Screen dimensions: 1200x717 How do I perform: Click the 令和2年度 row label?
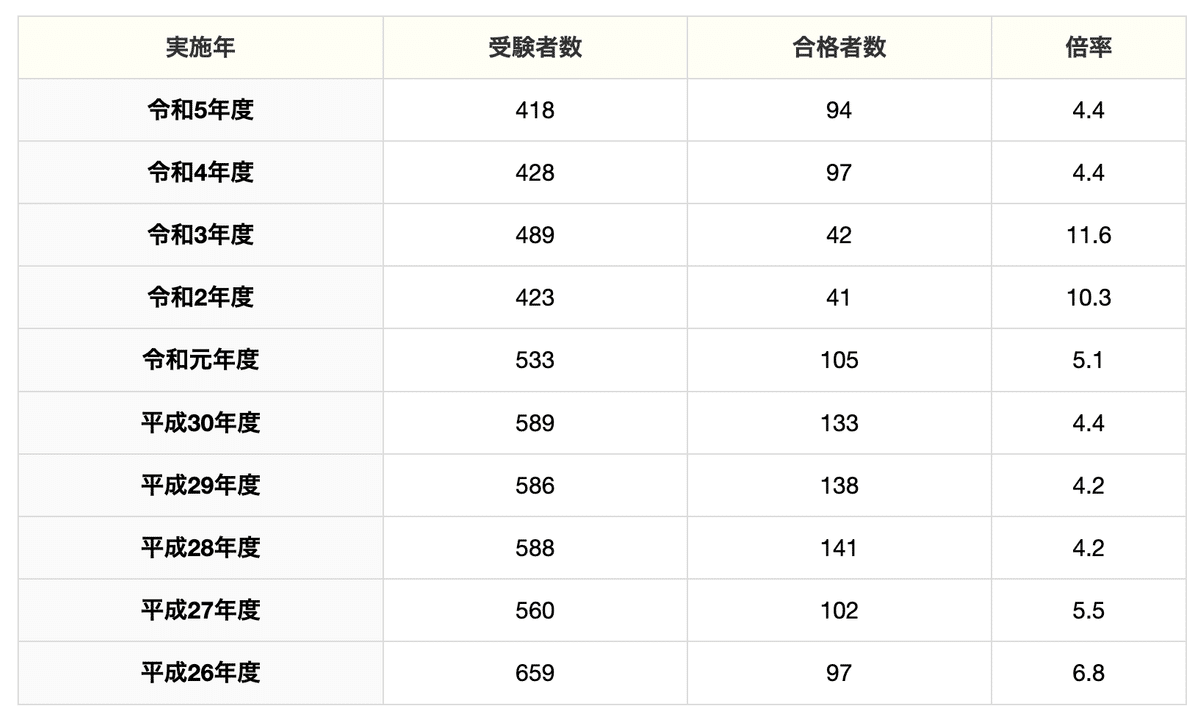[x=200, y=297]
